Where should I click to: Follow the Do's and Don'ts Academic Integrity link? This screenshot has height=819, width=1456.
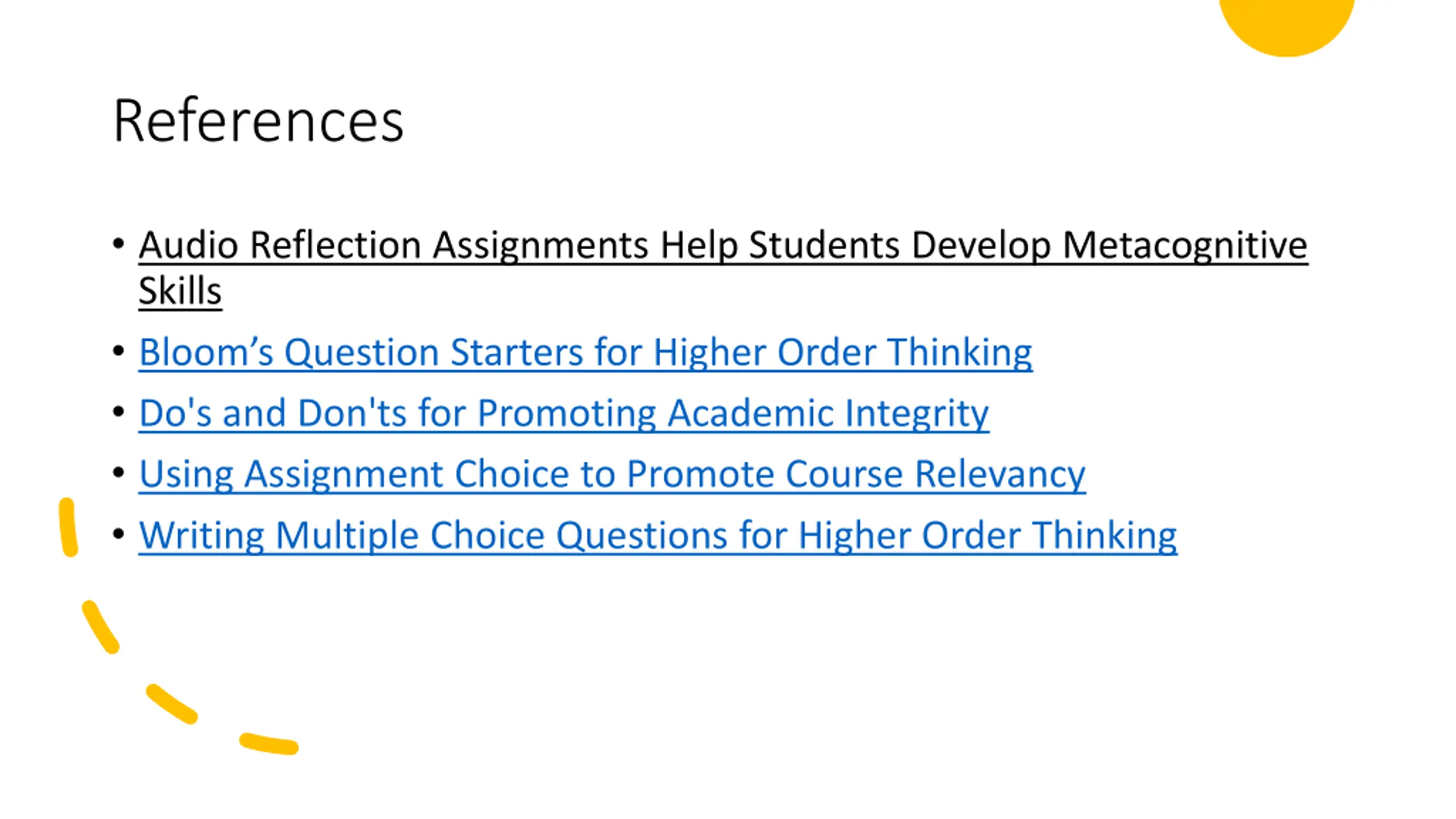tap(564, 413)
